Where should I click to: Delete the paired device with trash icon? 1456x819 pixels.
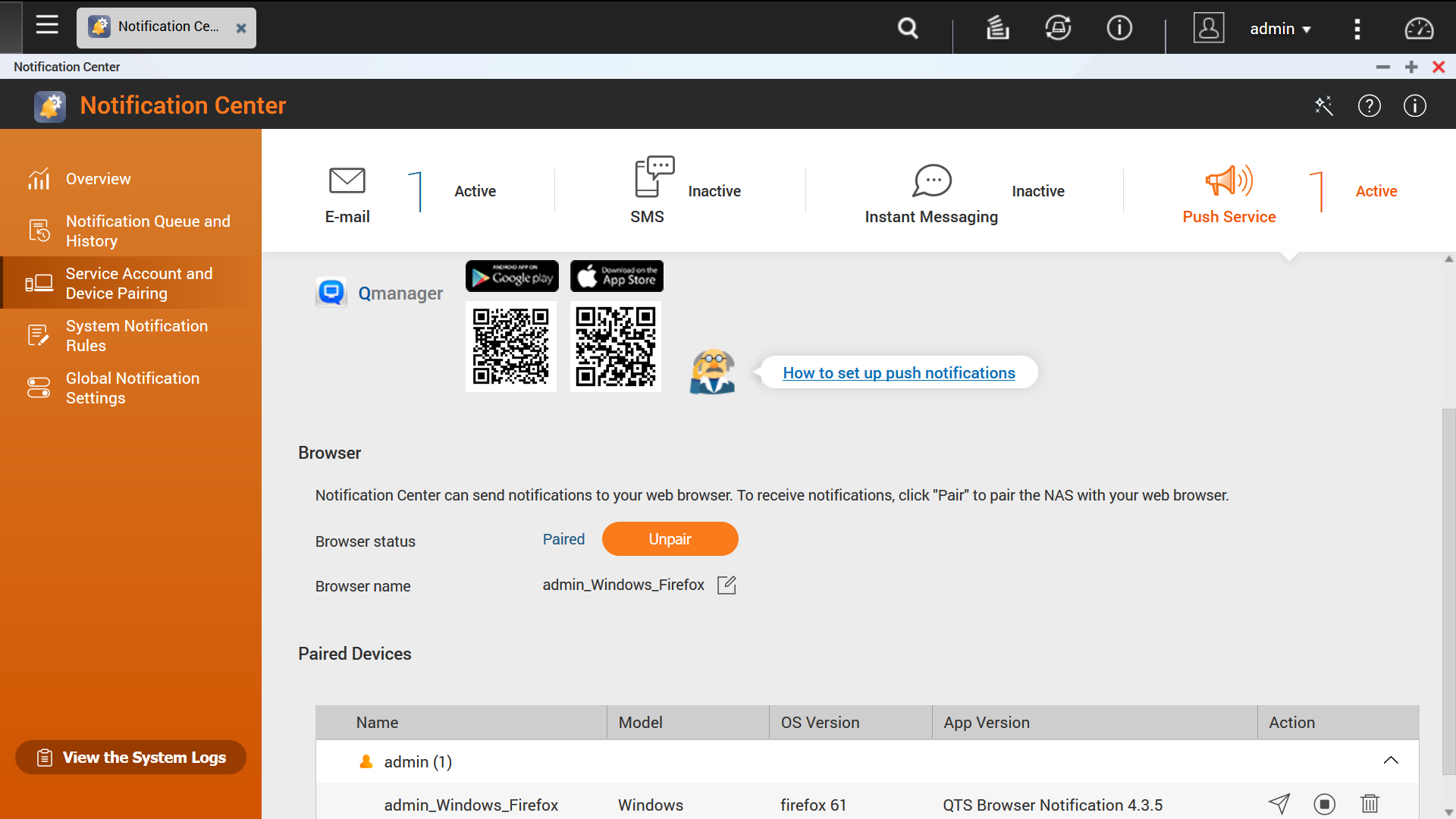pos(1370,804)
